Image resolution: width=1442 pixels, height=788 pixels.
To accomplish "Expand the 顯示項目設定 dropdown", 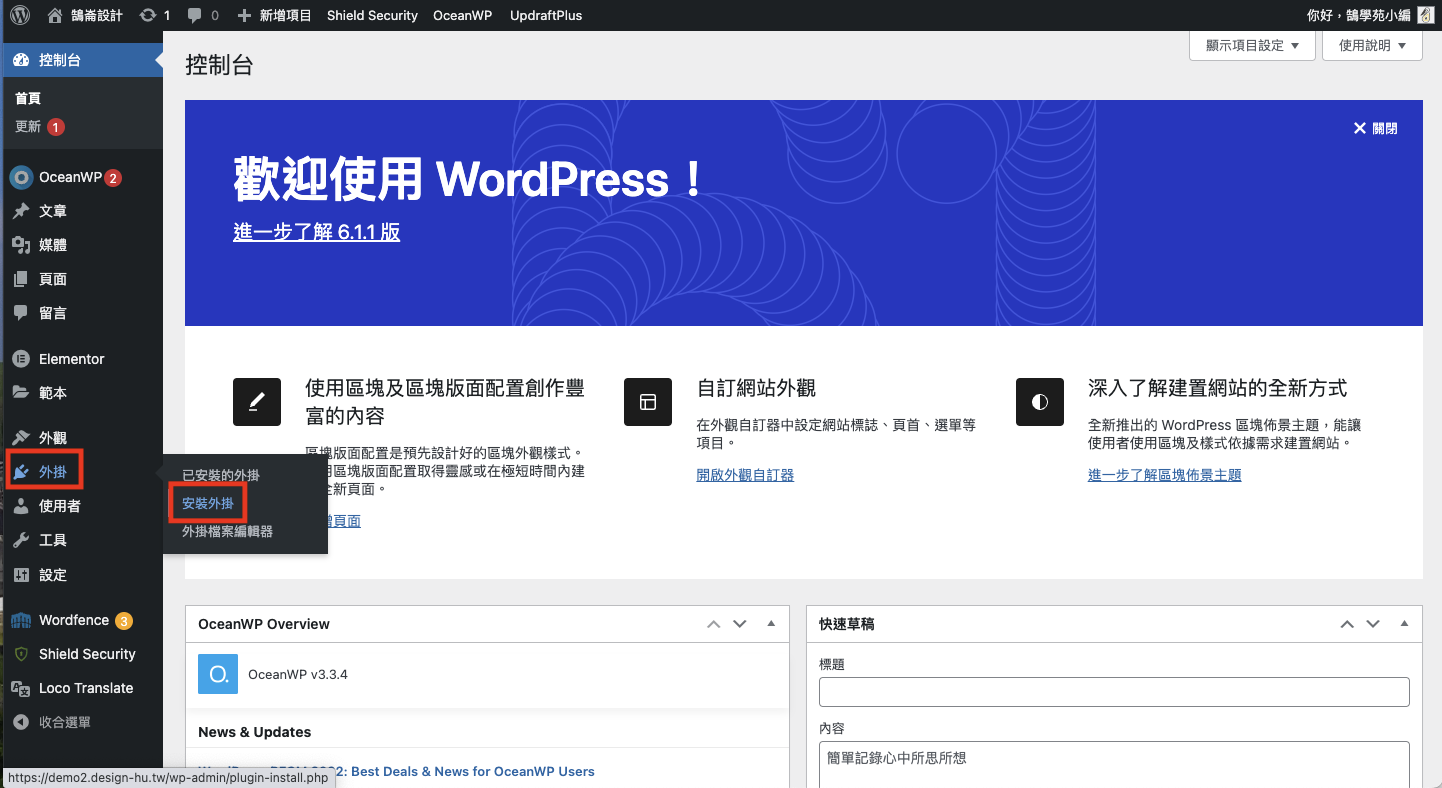I will coord(1252,45).
